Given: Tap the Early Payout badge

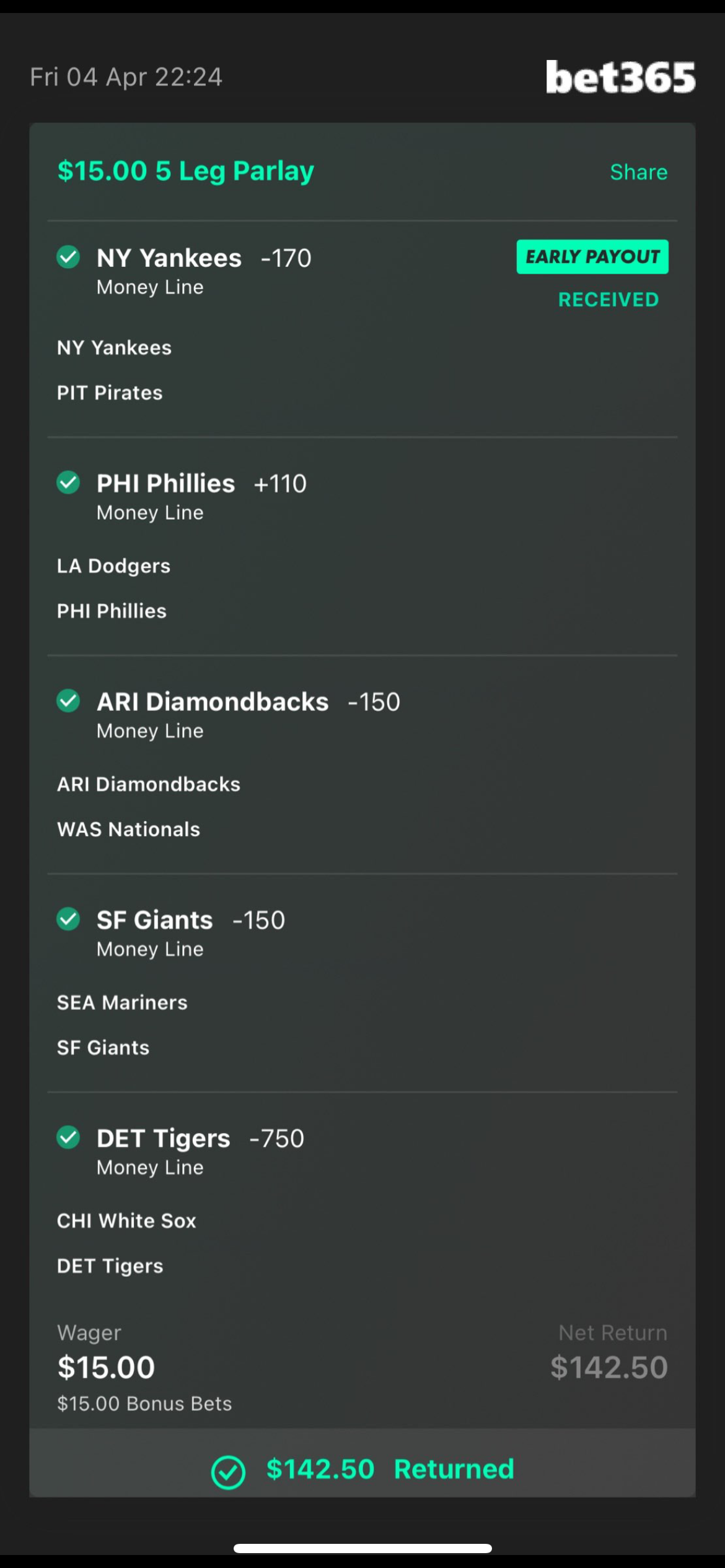Looking at the screenshot, I should (x=592, y=256).
